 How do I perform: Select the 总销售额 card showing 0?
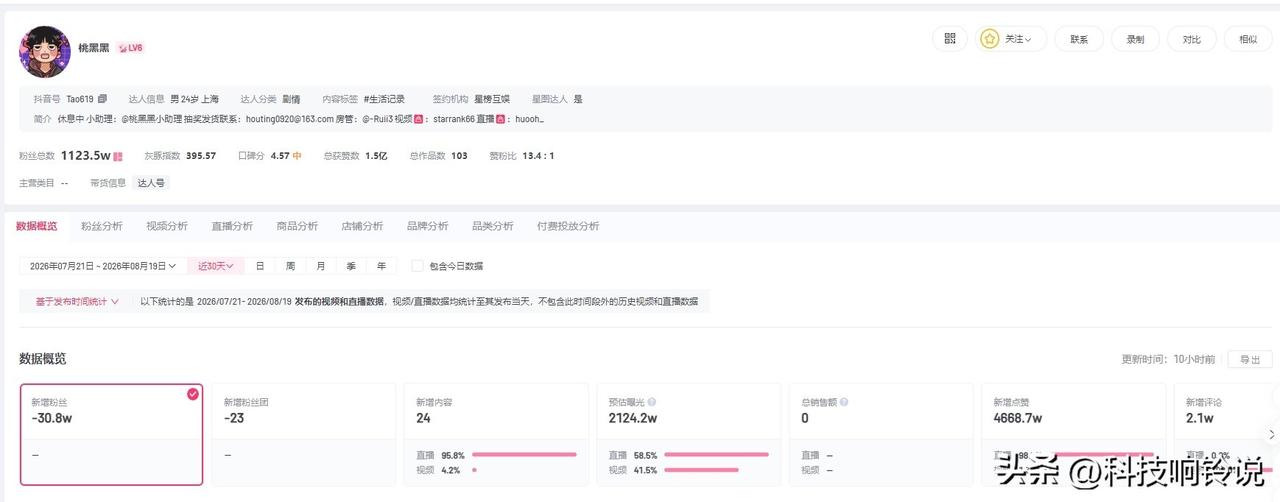(x=880, y=435)
